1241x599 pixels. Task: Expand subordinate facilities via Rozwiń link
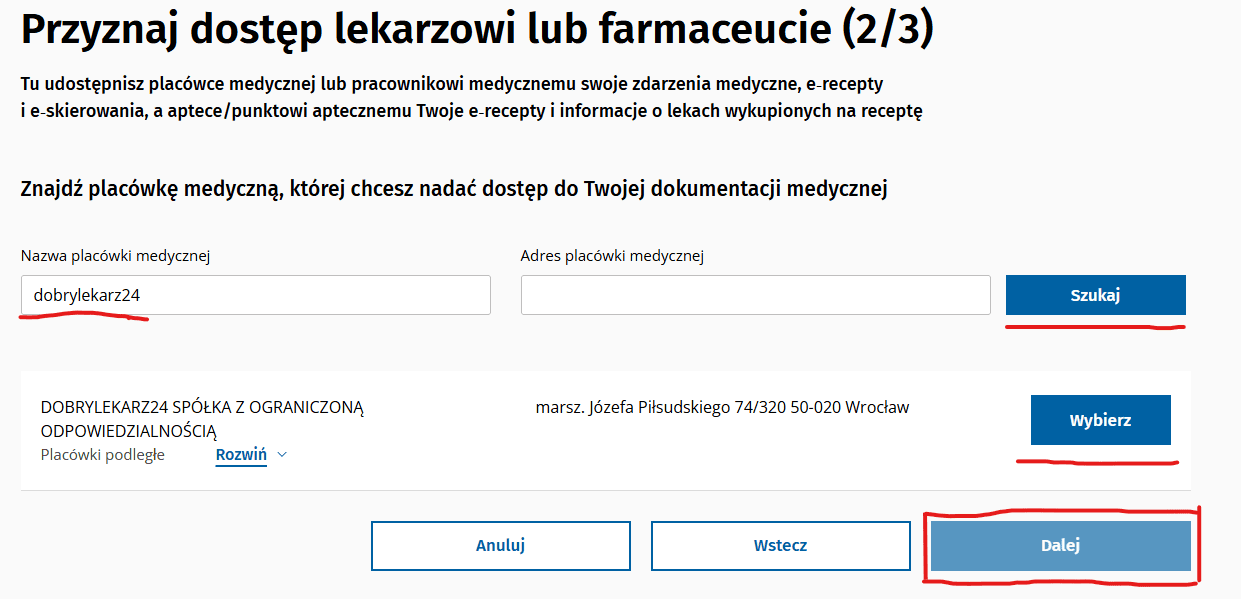(241, 455)
